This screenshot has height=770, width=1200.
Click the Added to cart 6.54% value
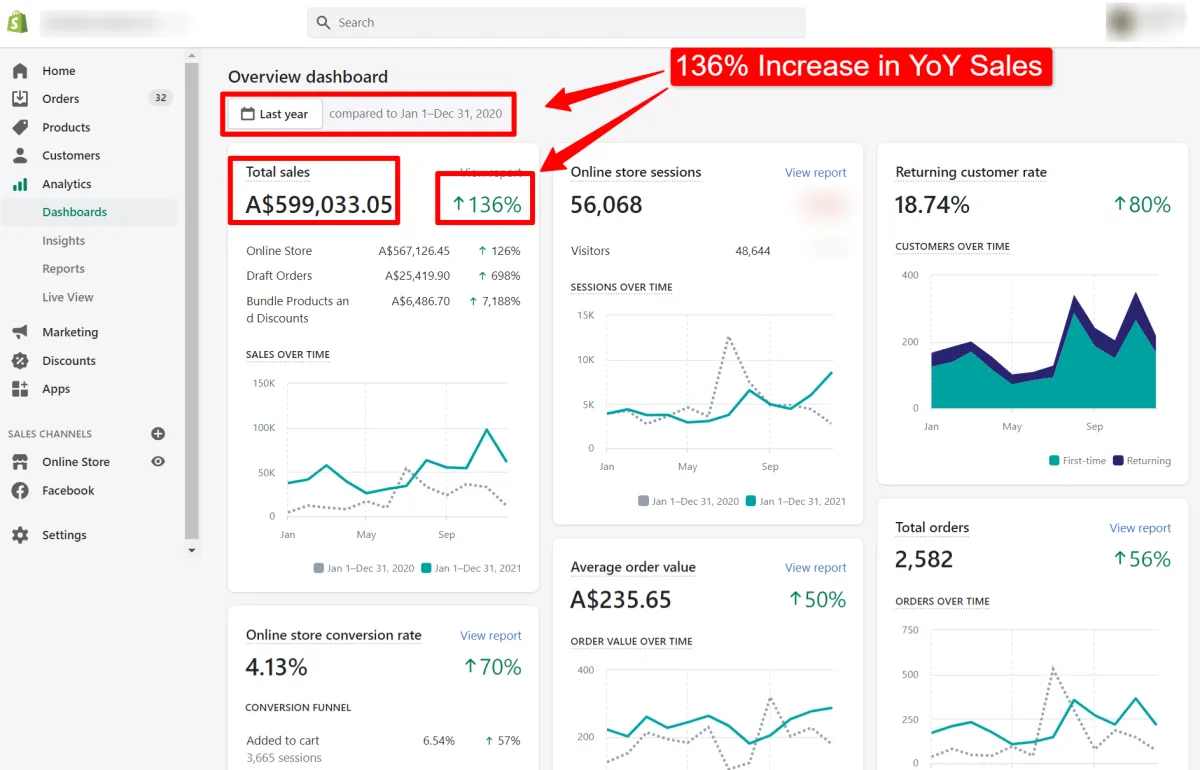point(439,741)
